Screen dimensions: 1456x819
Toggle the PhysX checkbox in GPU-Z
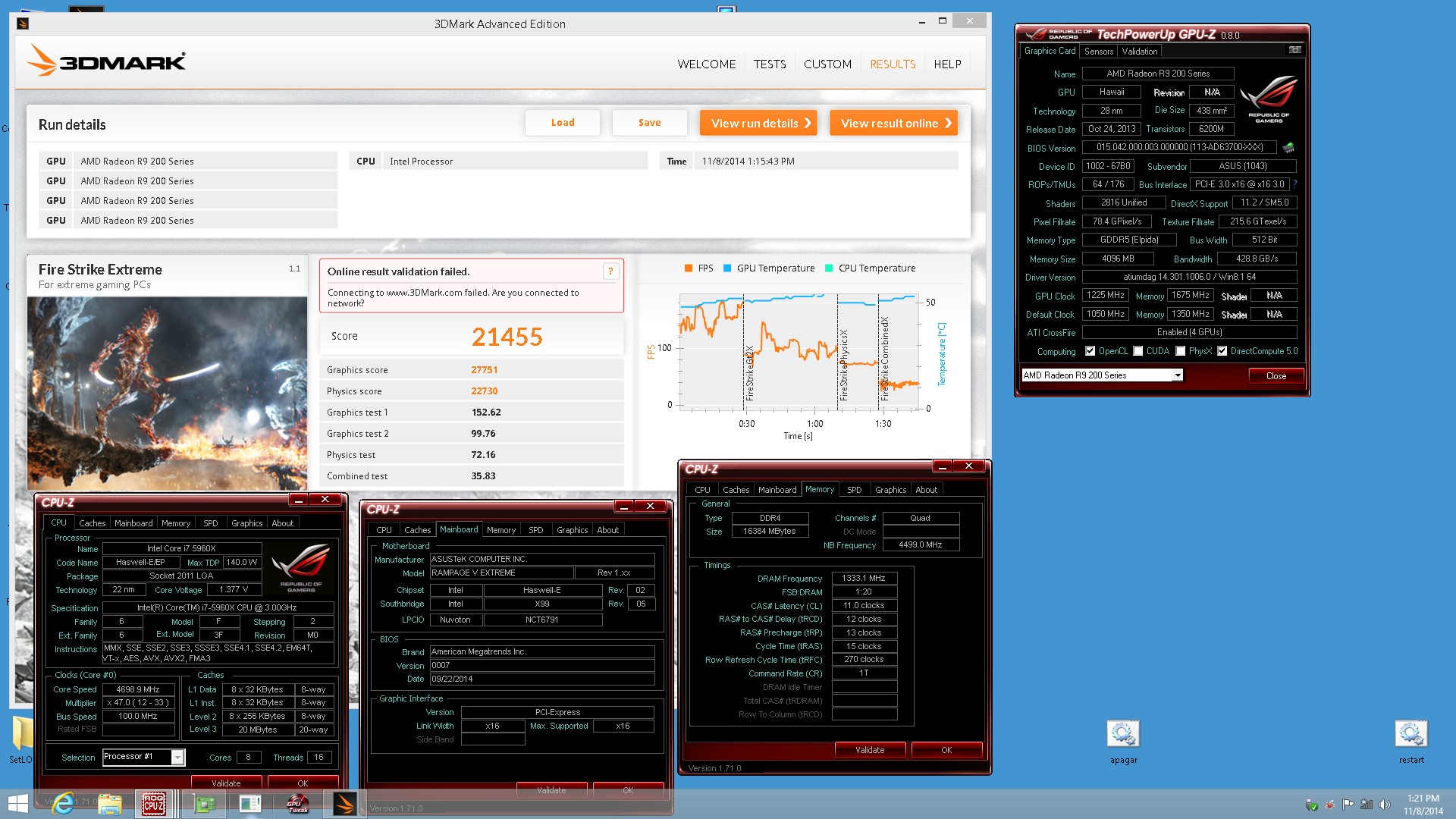tap(1180, 351)
